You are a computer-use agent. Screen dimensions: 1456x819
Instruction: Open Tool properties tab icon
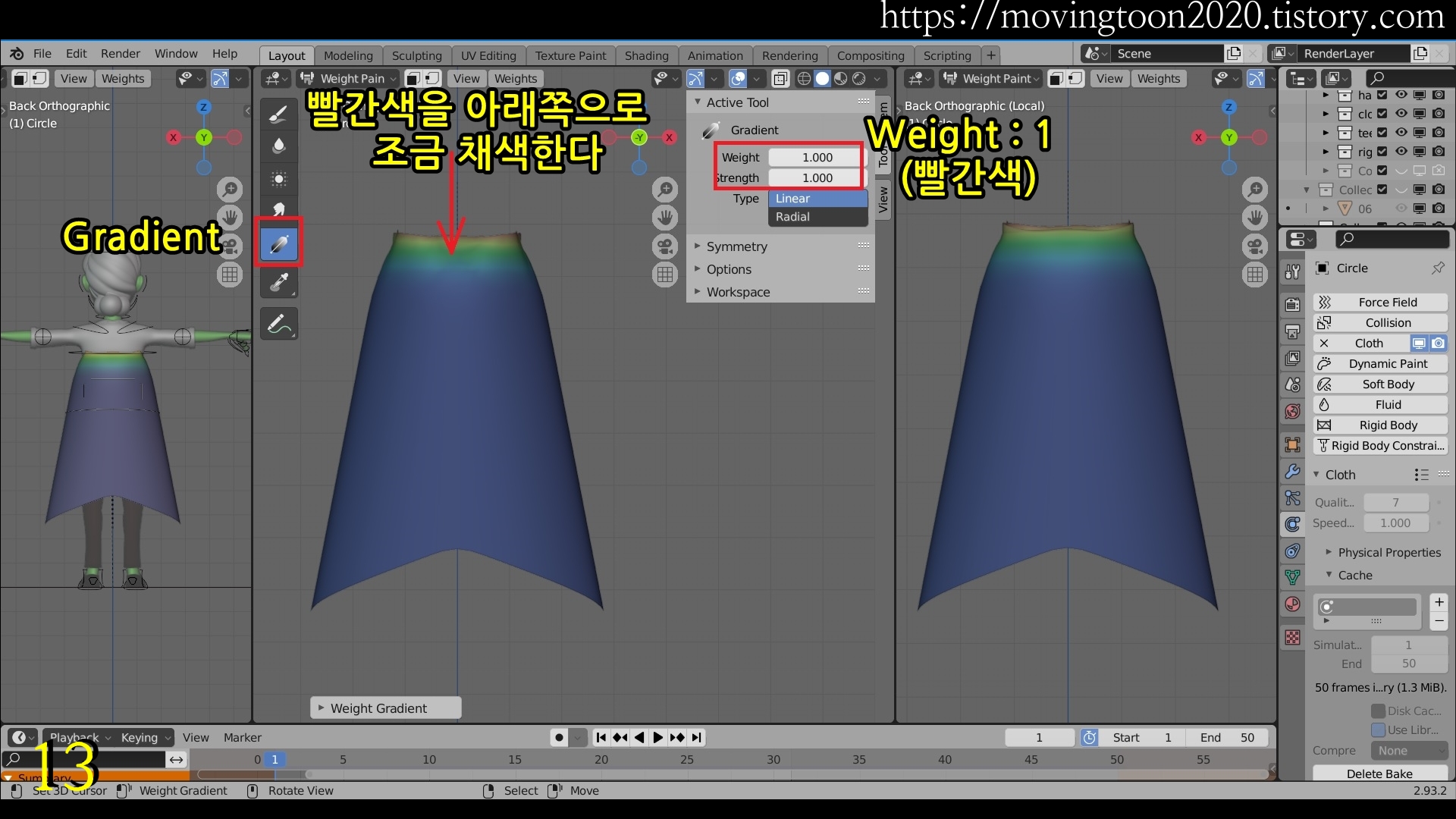point(1293,272)
